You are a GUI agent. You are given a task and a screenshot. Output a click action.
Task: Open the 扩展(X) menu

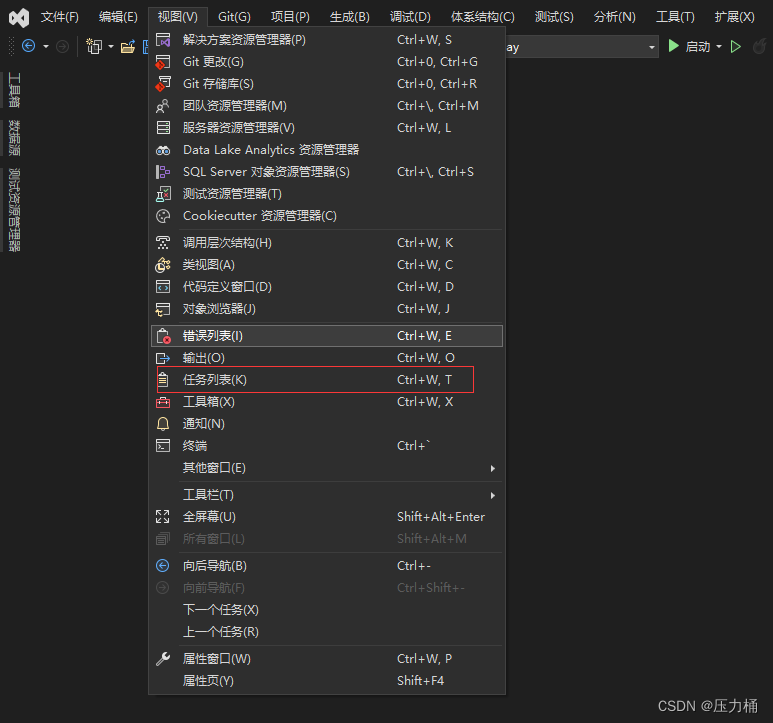click(735, 17)
